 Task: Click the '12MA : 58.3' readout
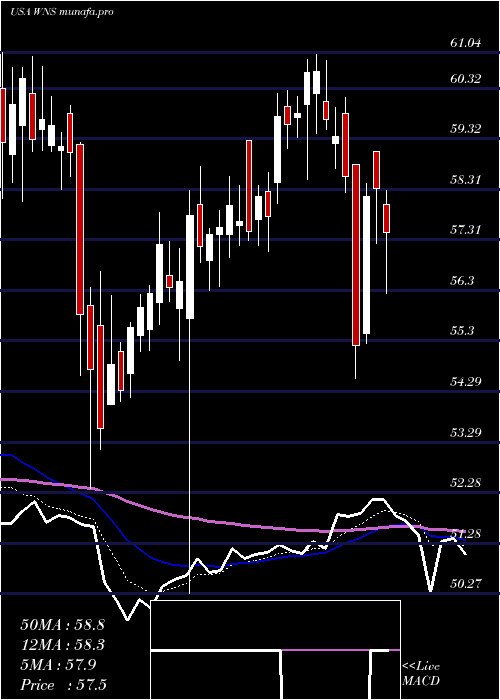62,645
